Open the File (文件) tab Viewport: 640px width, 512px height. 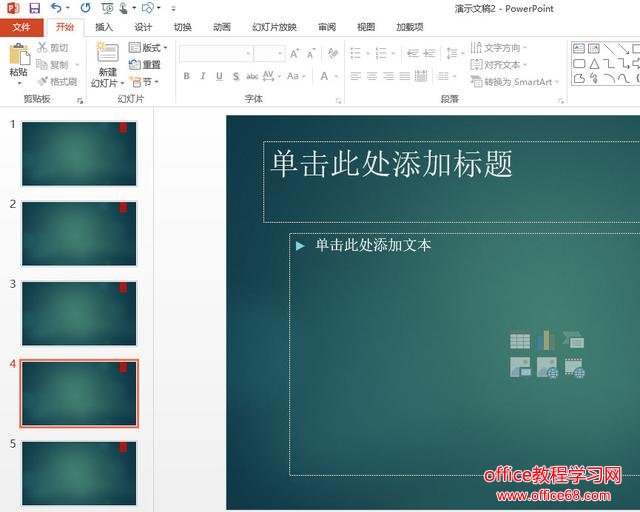[x=21, y=27]
